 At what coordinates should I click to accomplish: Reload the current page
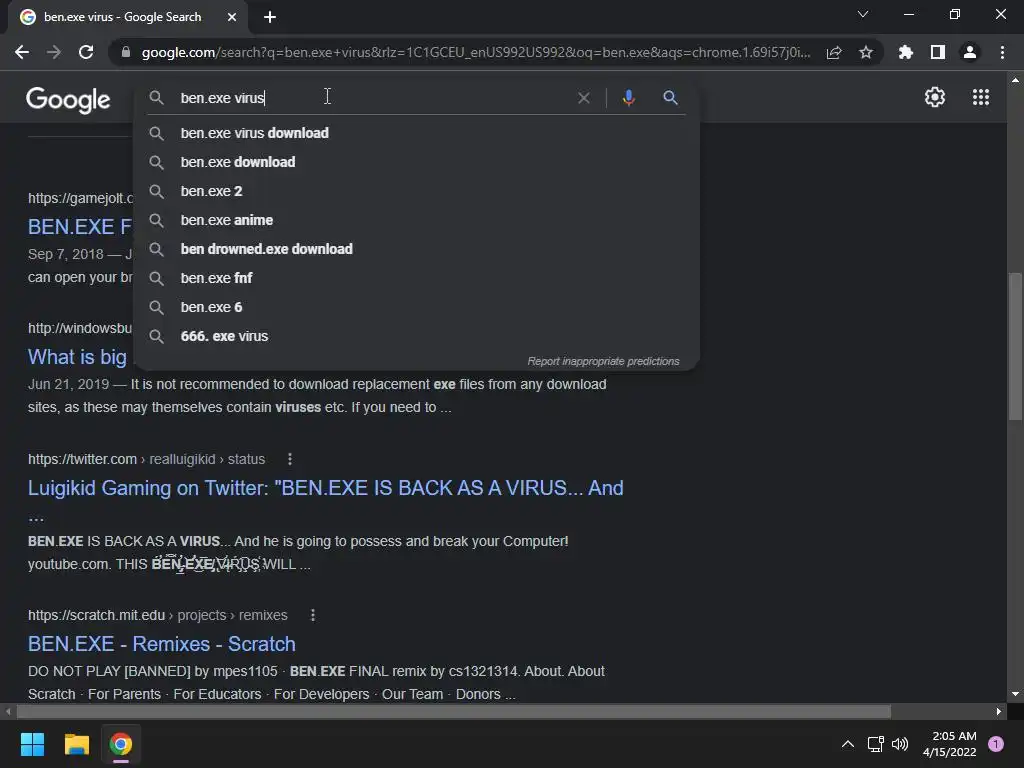(86, 52)
